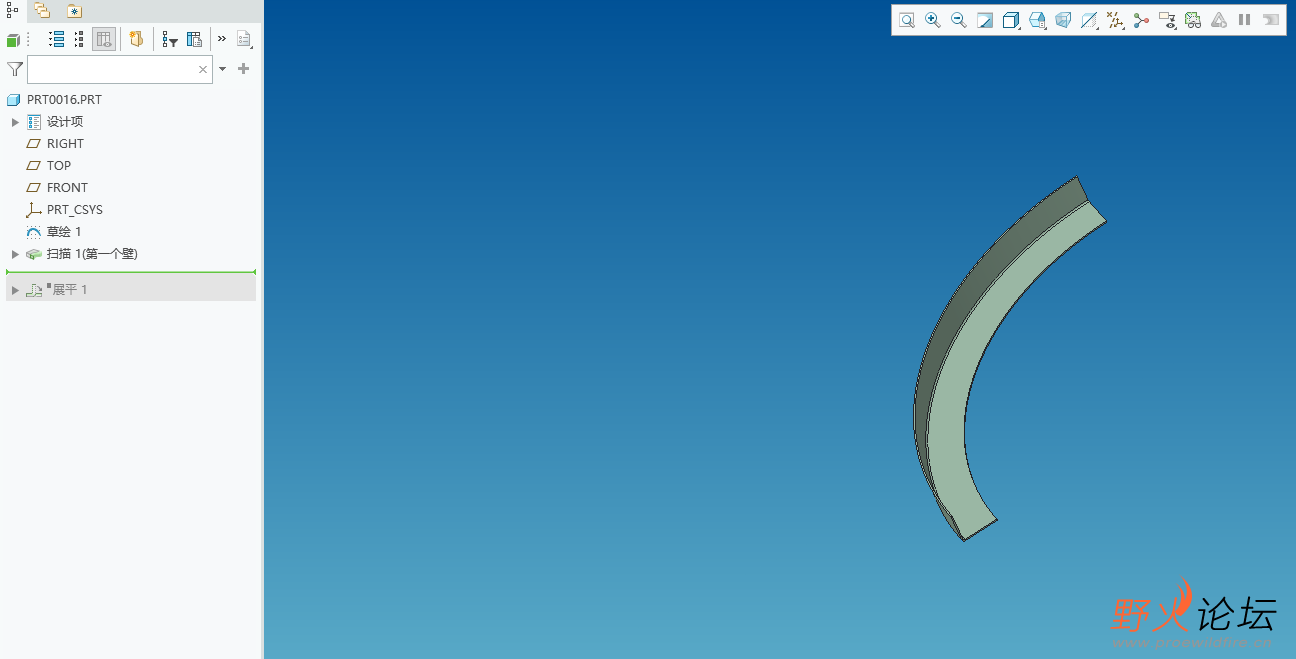This screenshot has width=1296, height=659.
Task: Collapse all model tree items
Action: [79, 40]
